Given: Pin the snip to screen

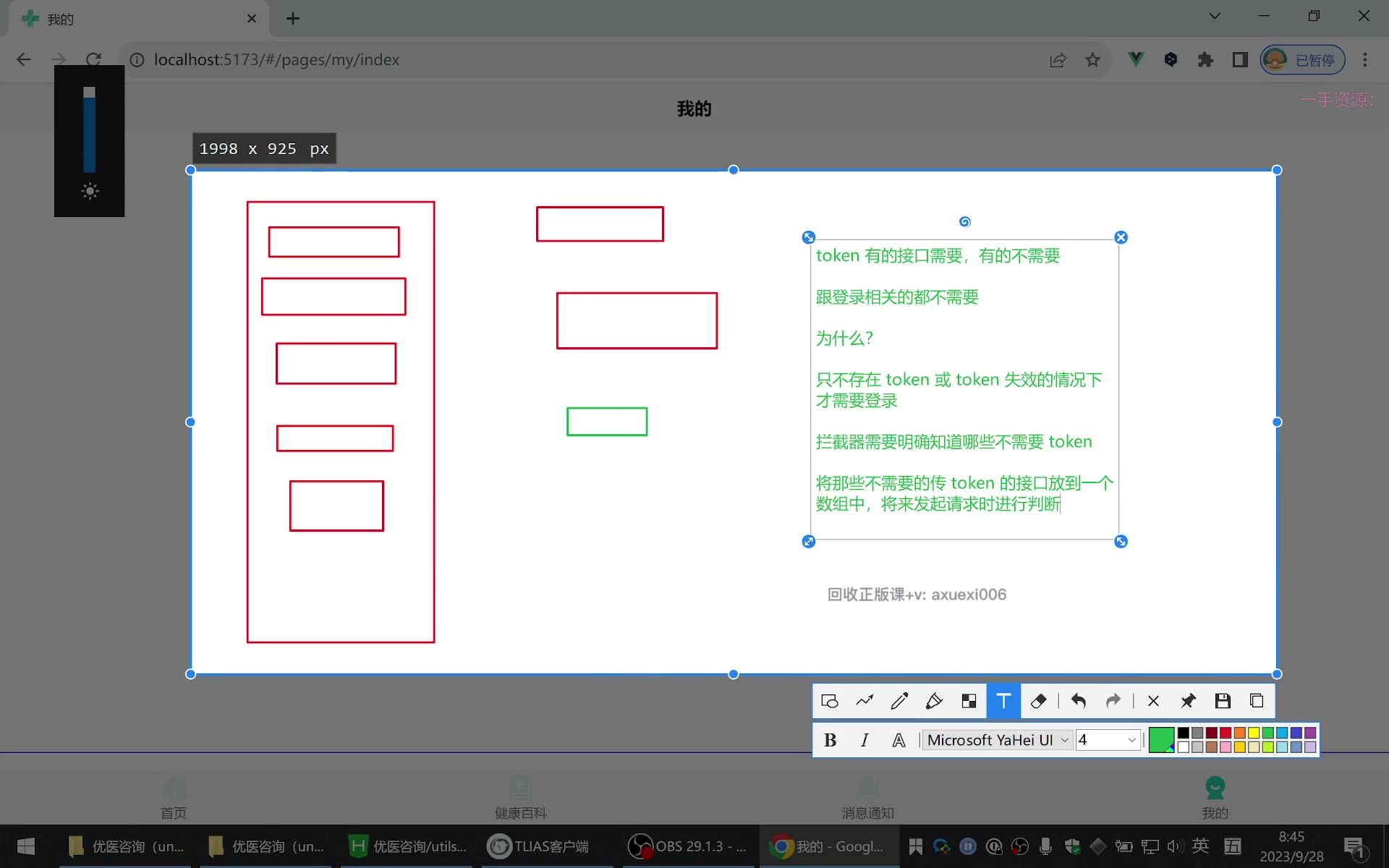Looking at the screenshot, I should coord(1188,701).
